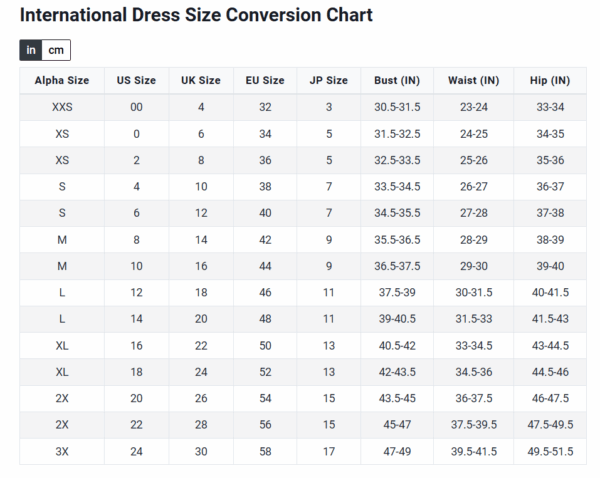Select the bust 37.5-39 cell
The height and width of the screenshot is (478, 600).
coord(397,292)
